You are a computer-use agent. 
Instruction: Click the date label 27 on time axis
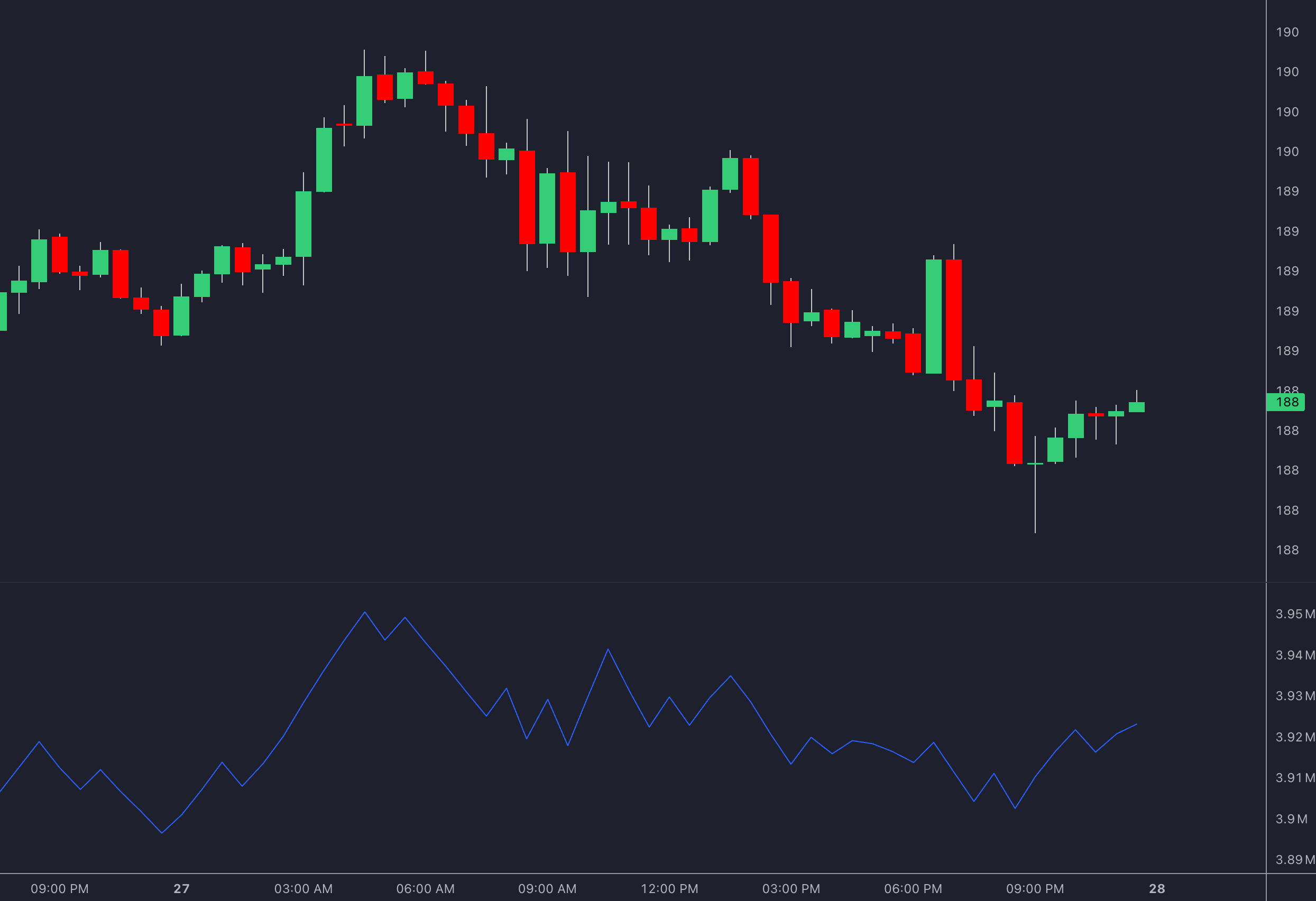pos(181,888)
